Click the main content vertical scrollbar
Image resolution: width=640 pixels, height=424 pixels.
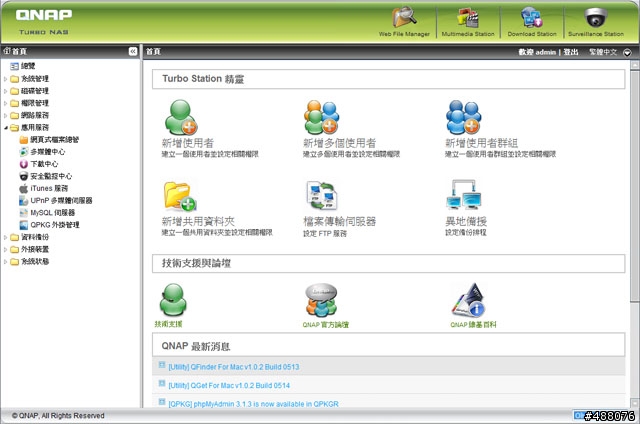[635, 186]
